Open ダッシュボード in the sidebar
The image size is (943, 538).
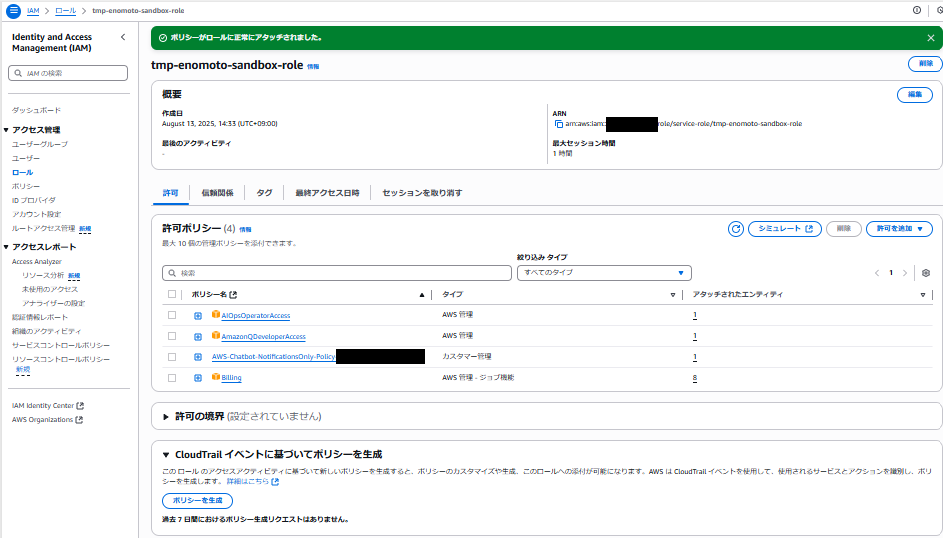pyautogui.click(x=36, y=111)
